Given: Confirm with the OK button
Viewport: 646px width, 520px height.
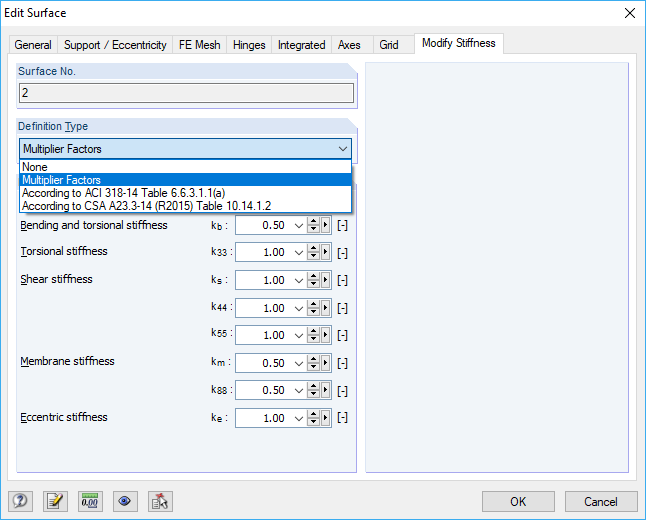Looking at the screenshot, I should [x=518, y=501].
